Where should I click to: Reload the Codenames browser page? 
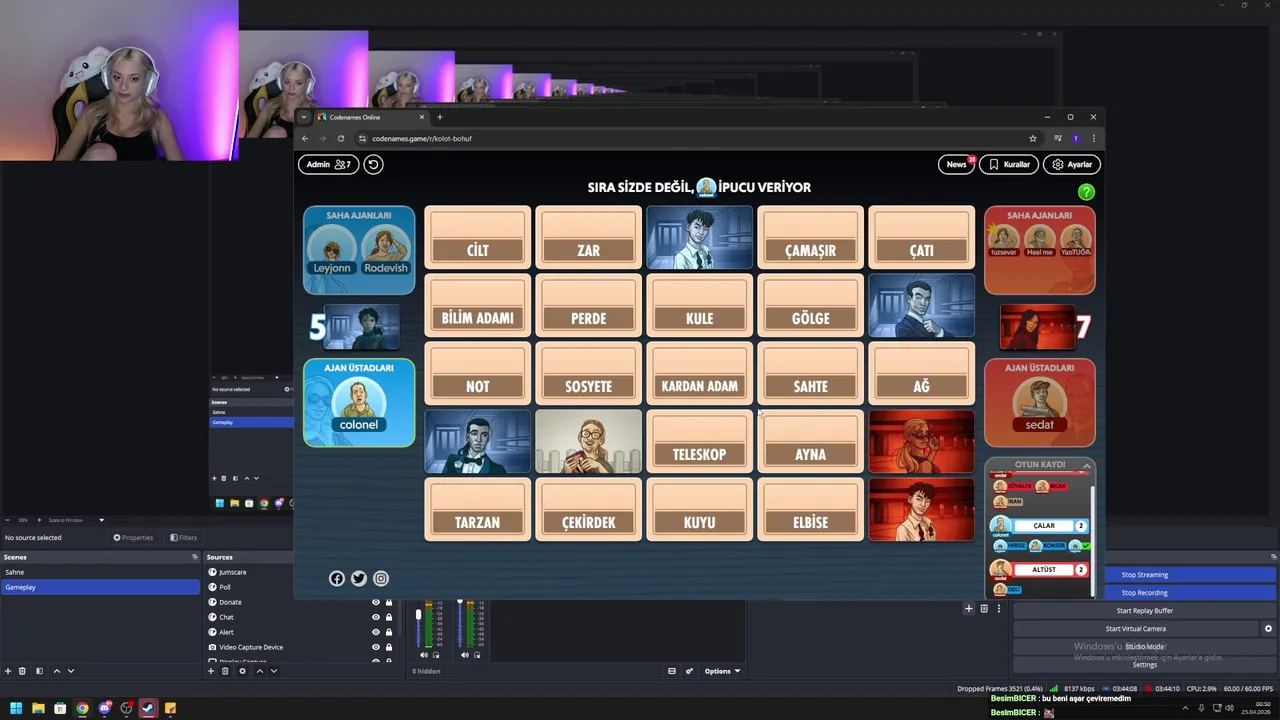341,138
